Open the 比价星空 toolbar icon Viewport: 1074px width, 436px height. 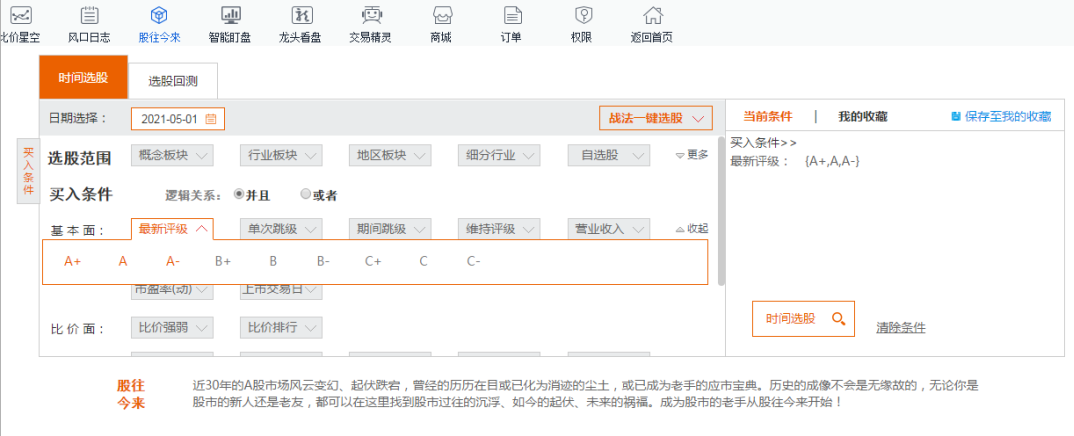(20, 14)
